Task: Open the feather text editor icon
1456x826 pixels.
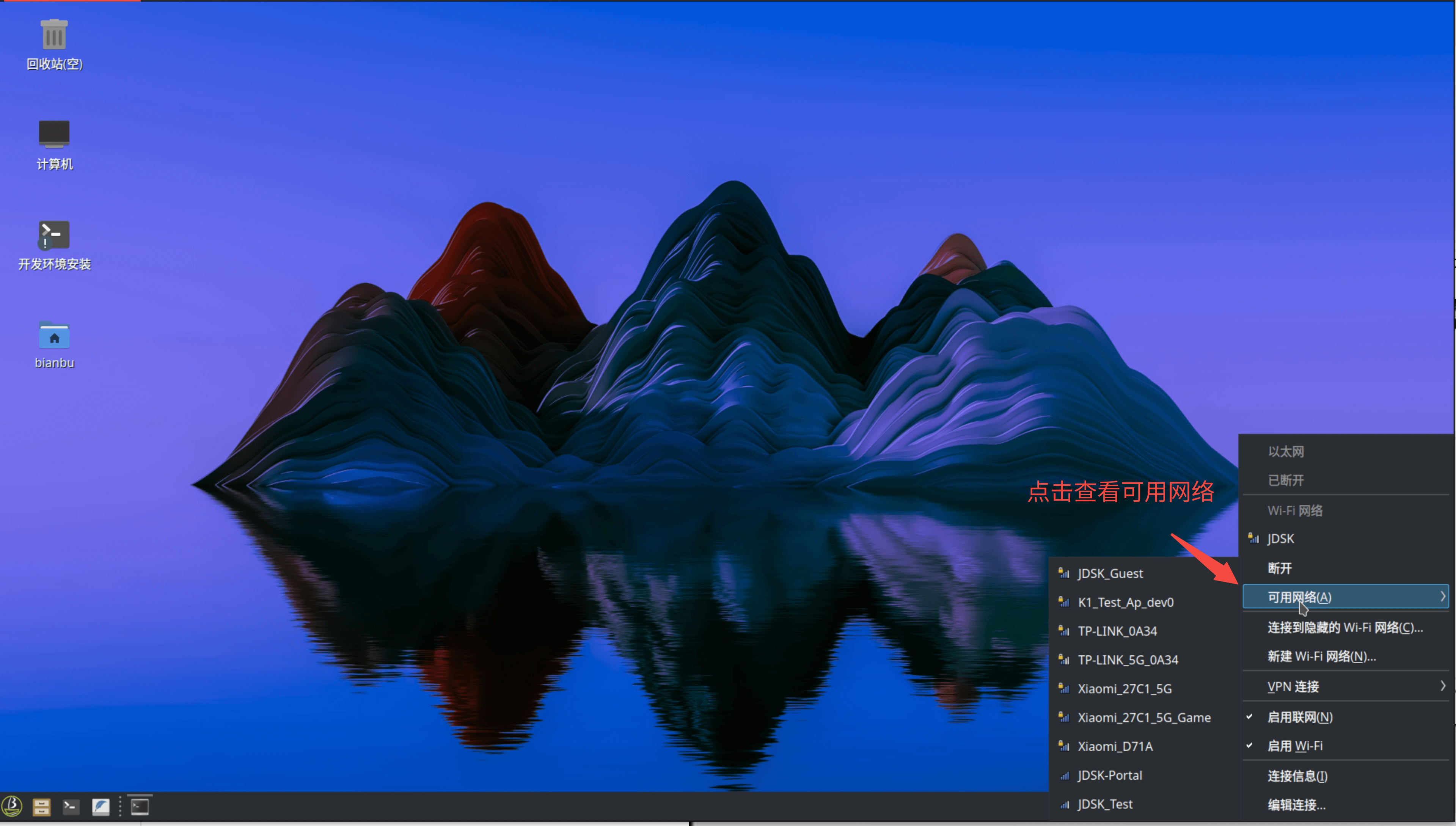Action: click(101, 806)
